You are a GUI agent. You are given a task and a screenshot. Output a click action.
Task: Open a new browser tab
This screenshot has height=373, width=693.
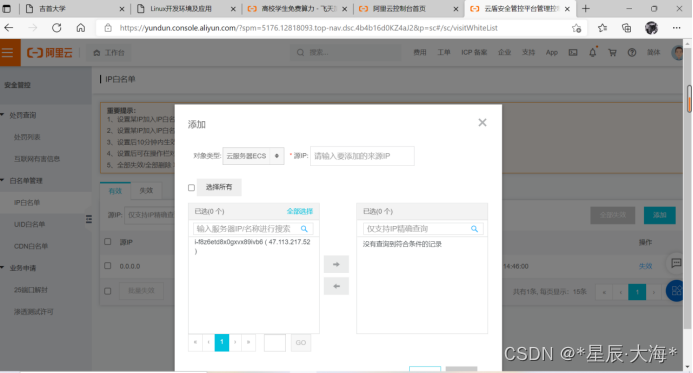586,9
